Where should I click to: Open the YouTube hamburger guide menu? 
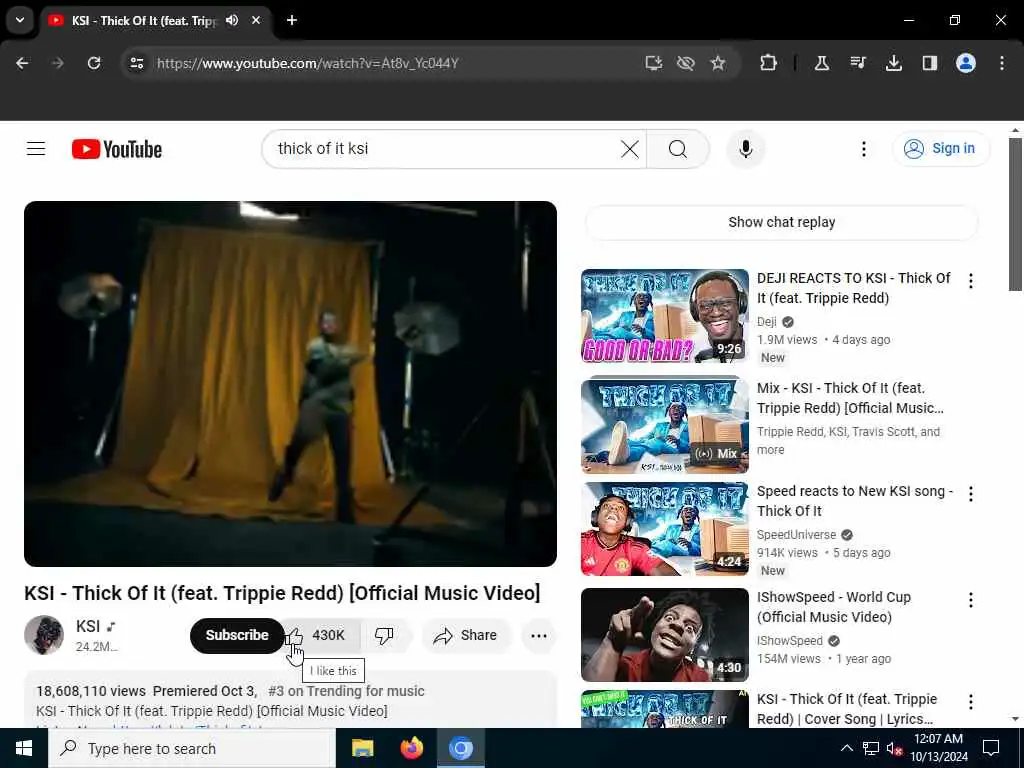pyautogui.click(x=36, y=149)
